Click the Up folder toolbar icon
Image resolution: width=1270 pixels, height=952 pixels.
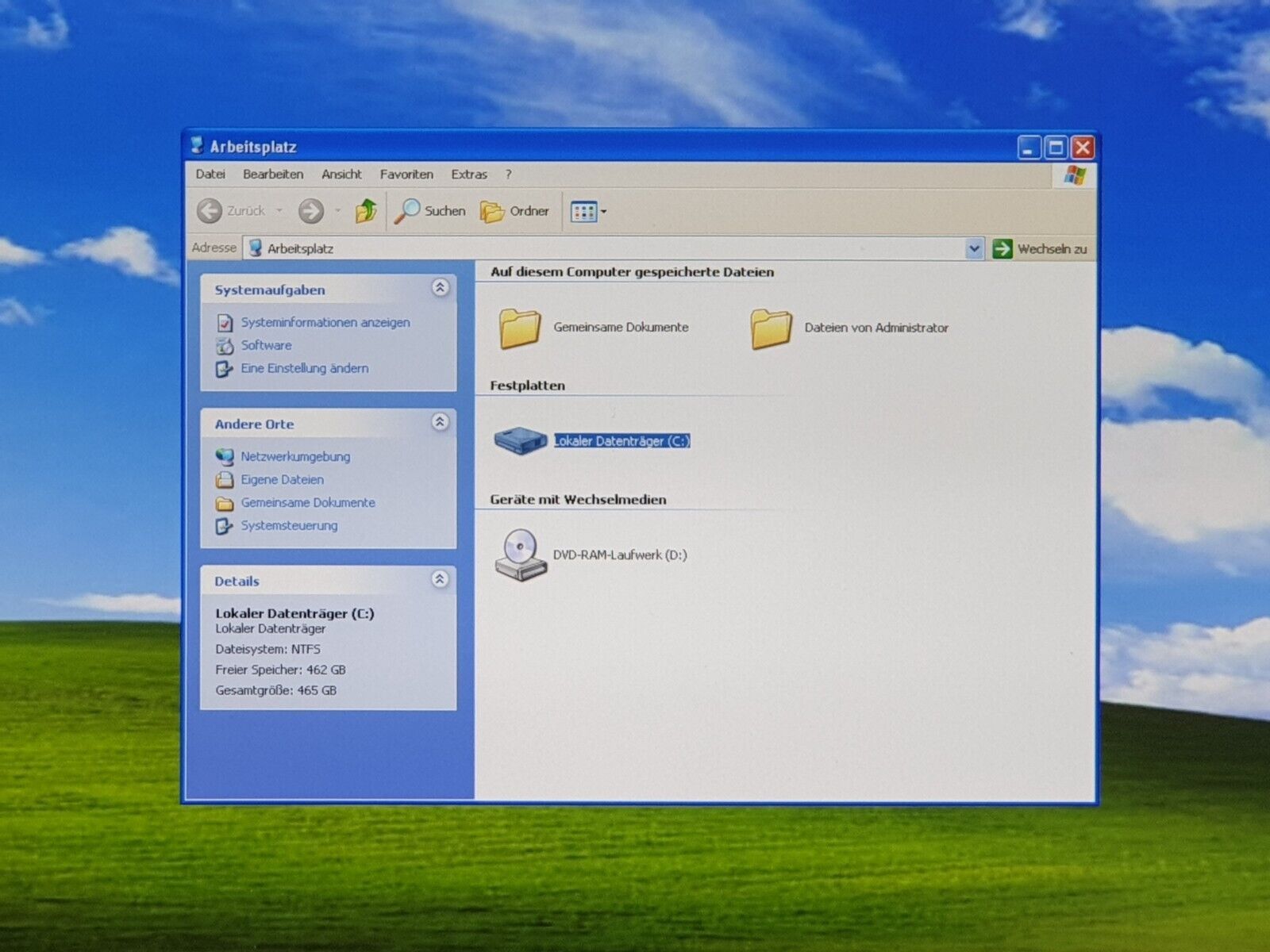pyautogui.click(x=366, y=211)
